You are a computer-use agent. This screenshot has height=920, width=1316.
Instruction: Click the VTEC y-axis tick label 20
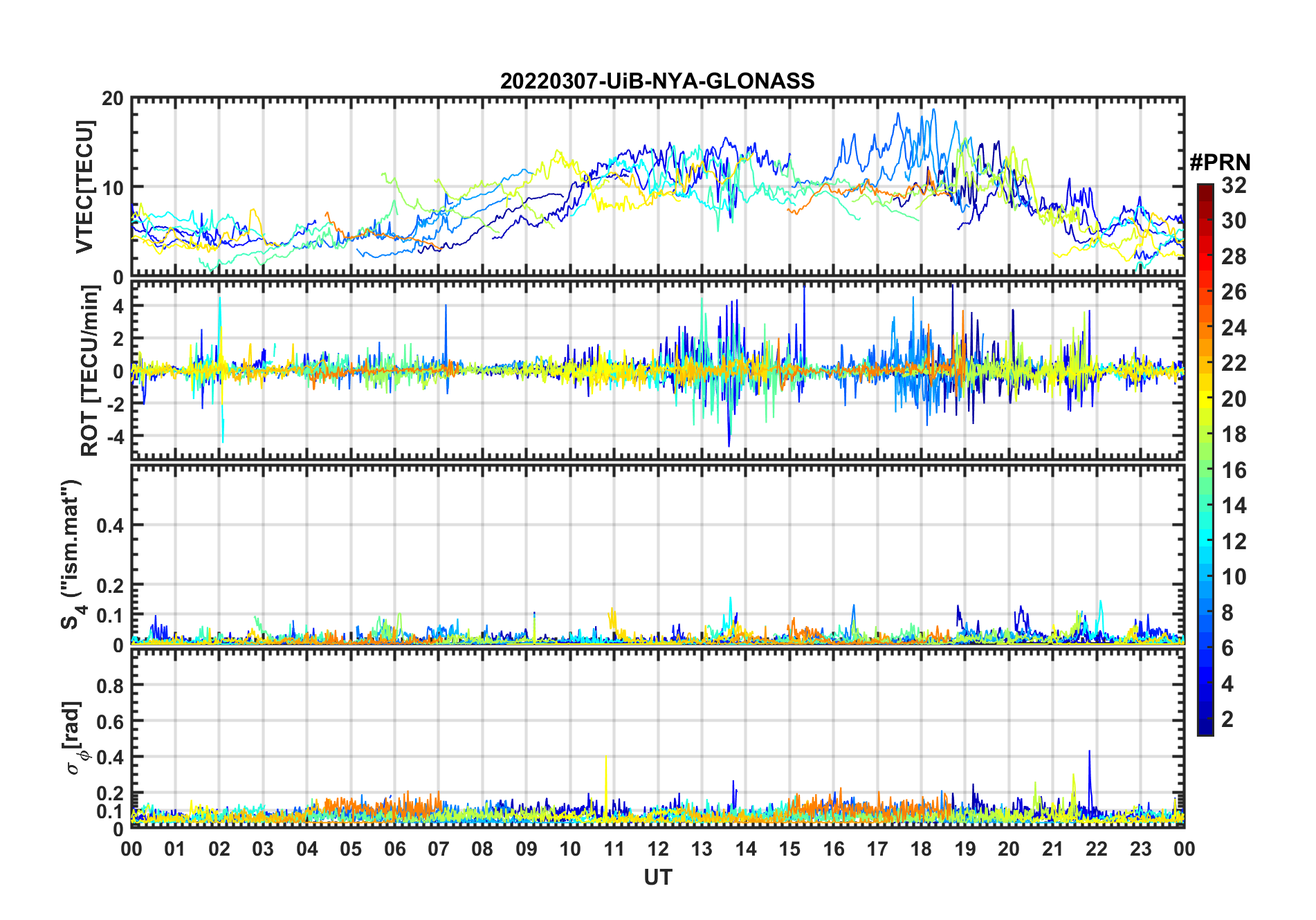pyautogui.click(x=113, y=98)
